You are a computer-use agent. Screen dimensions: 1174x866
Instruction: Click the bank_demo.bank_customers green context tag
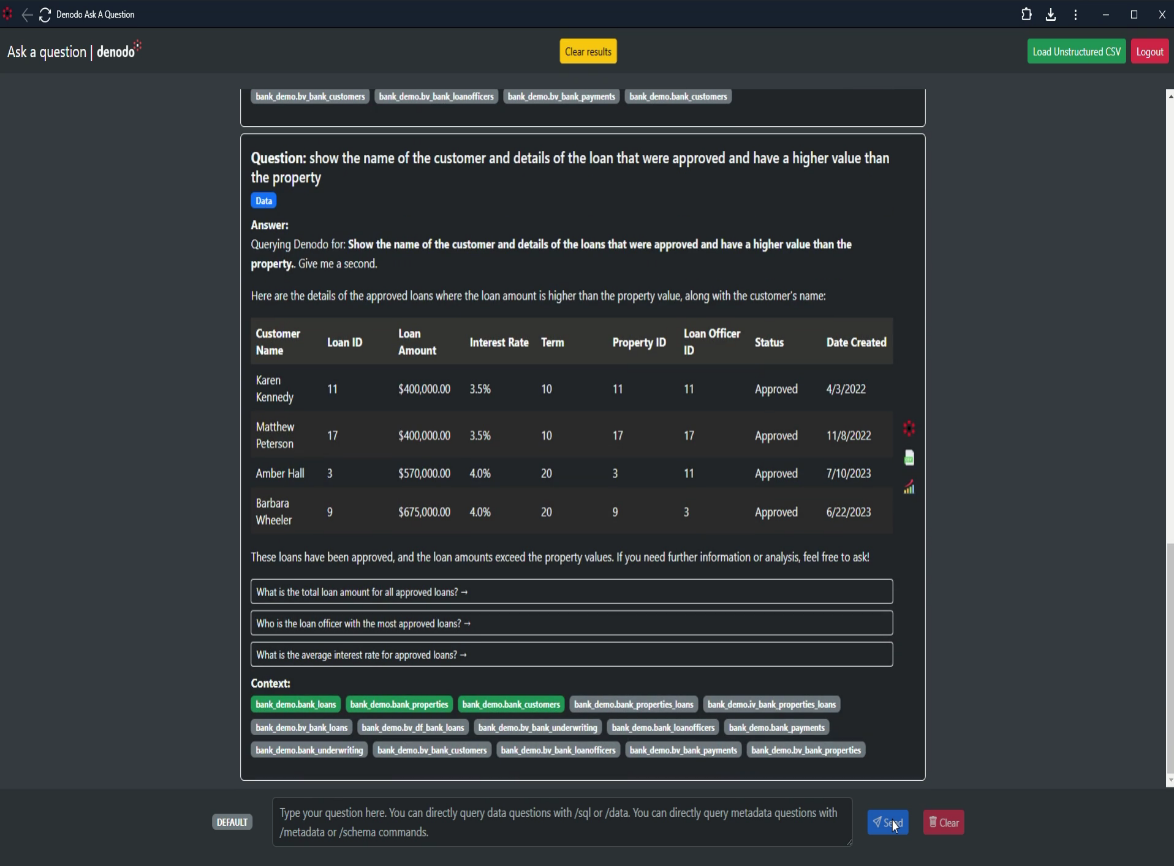[511, 705]
